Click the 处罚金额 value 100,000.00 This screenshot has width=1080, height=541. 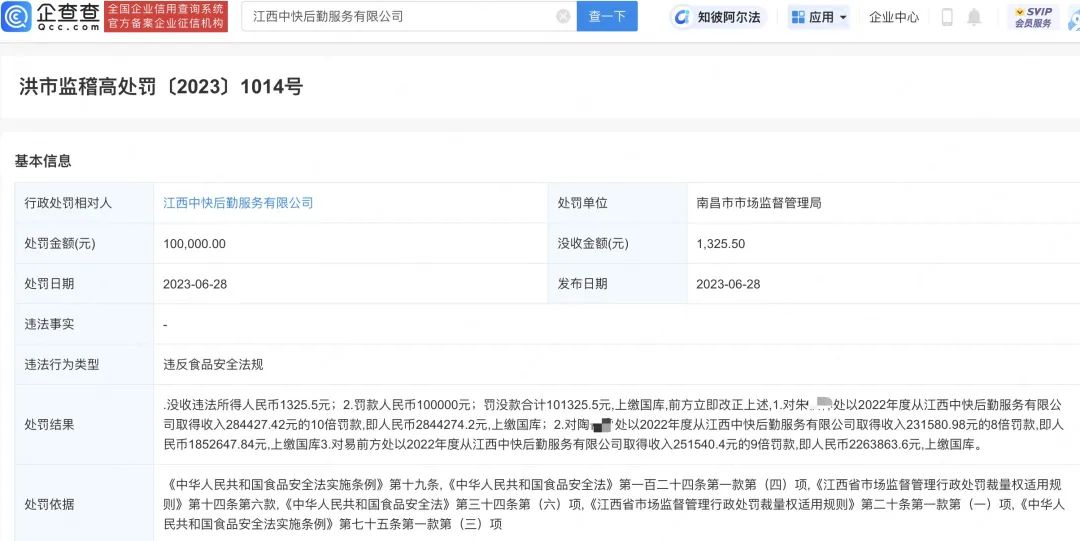tap(194, 244)
